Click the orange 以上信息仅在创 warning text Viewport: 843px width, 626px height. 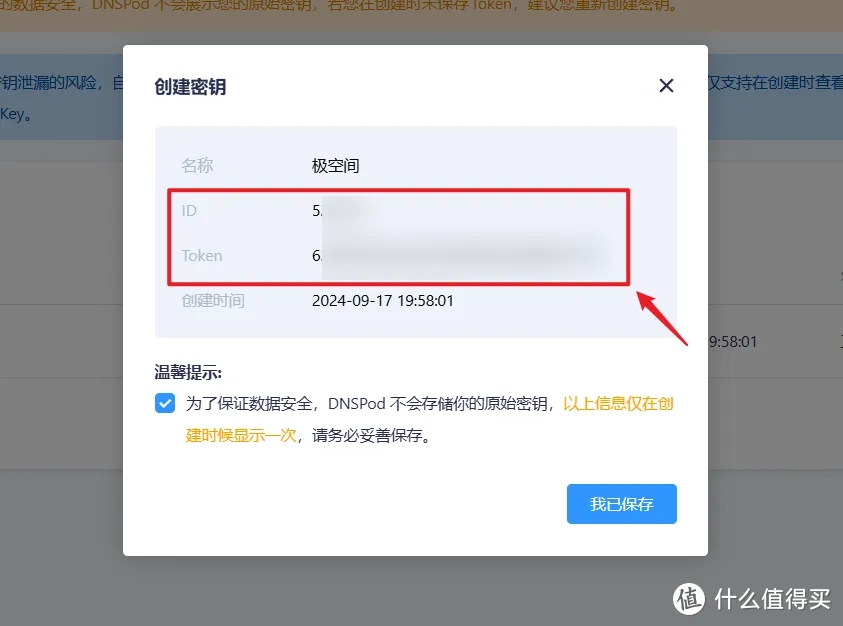pos(618,403)
